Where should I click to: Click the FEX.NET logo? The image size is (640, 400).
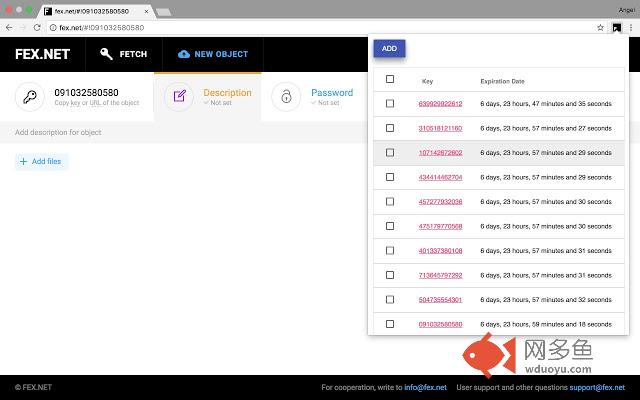click(x=42, y=54)
